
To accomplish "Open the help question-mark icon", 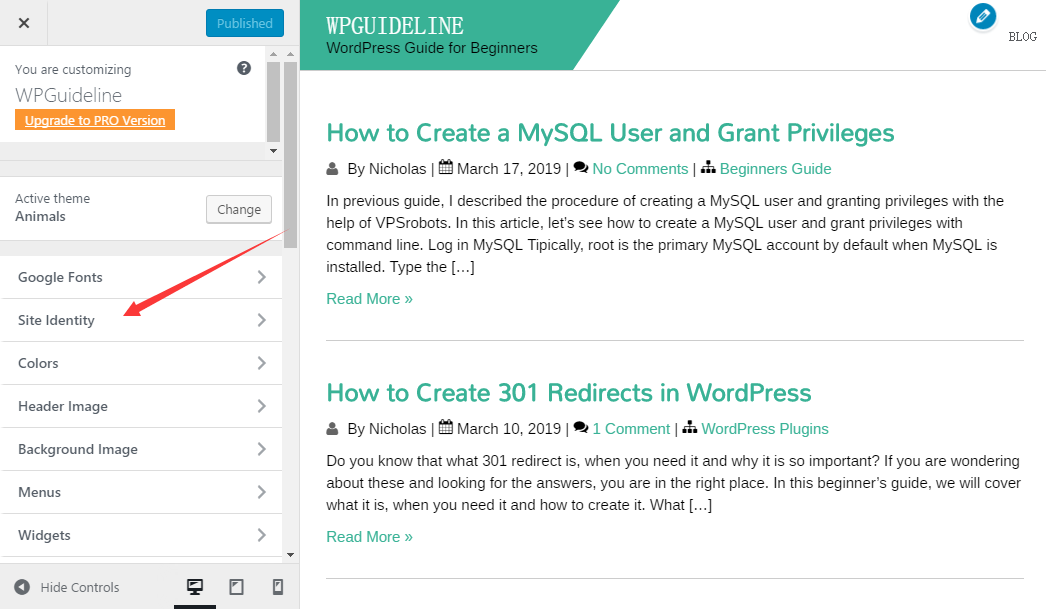I will (x=244, y=68).
